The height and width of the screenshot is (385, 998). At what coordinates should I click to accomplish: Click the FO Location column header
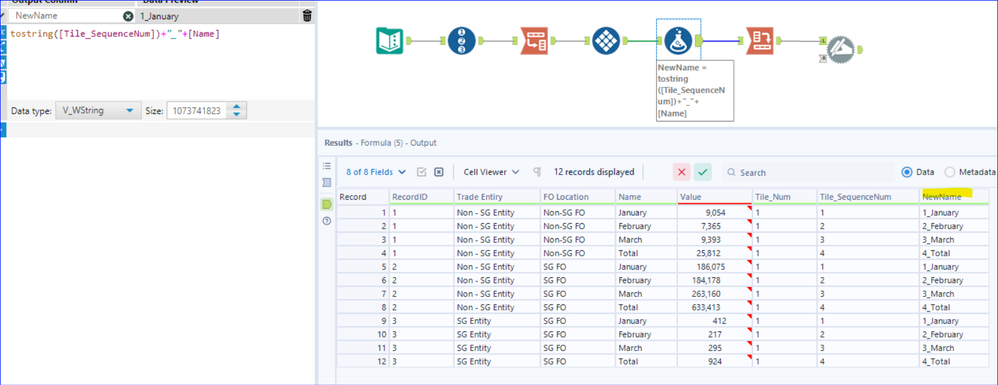click(x=577, y=197)
